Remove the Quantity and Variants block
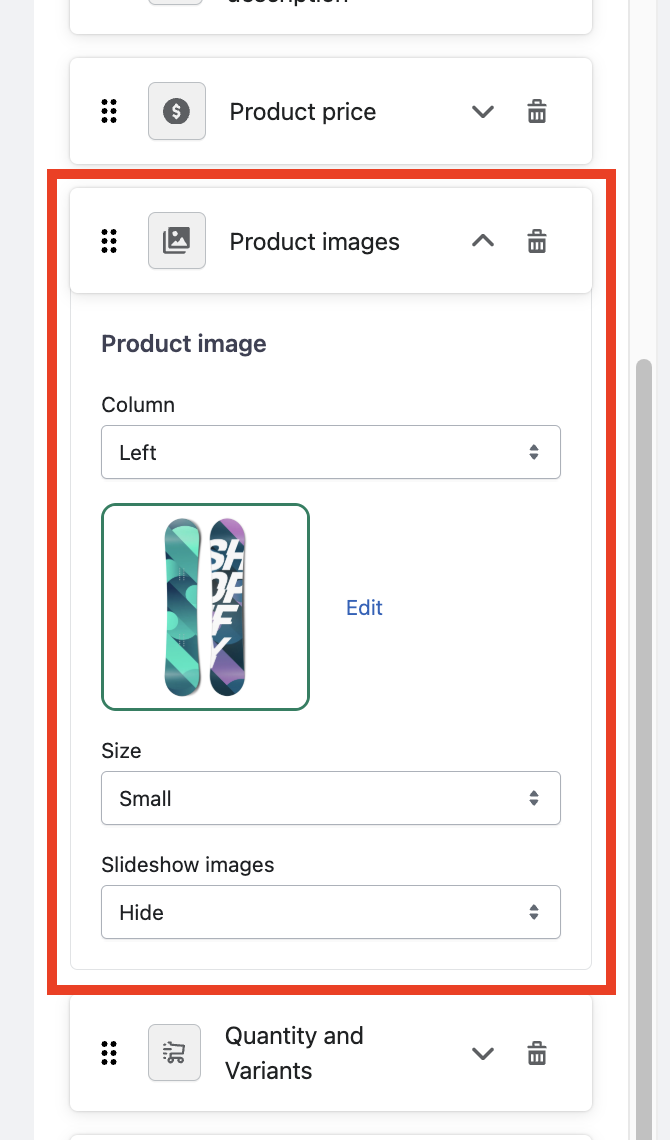Viewport: 670px width, 1140px height. tap(537, 1053)
